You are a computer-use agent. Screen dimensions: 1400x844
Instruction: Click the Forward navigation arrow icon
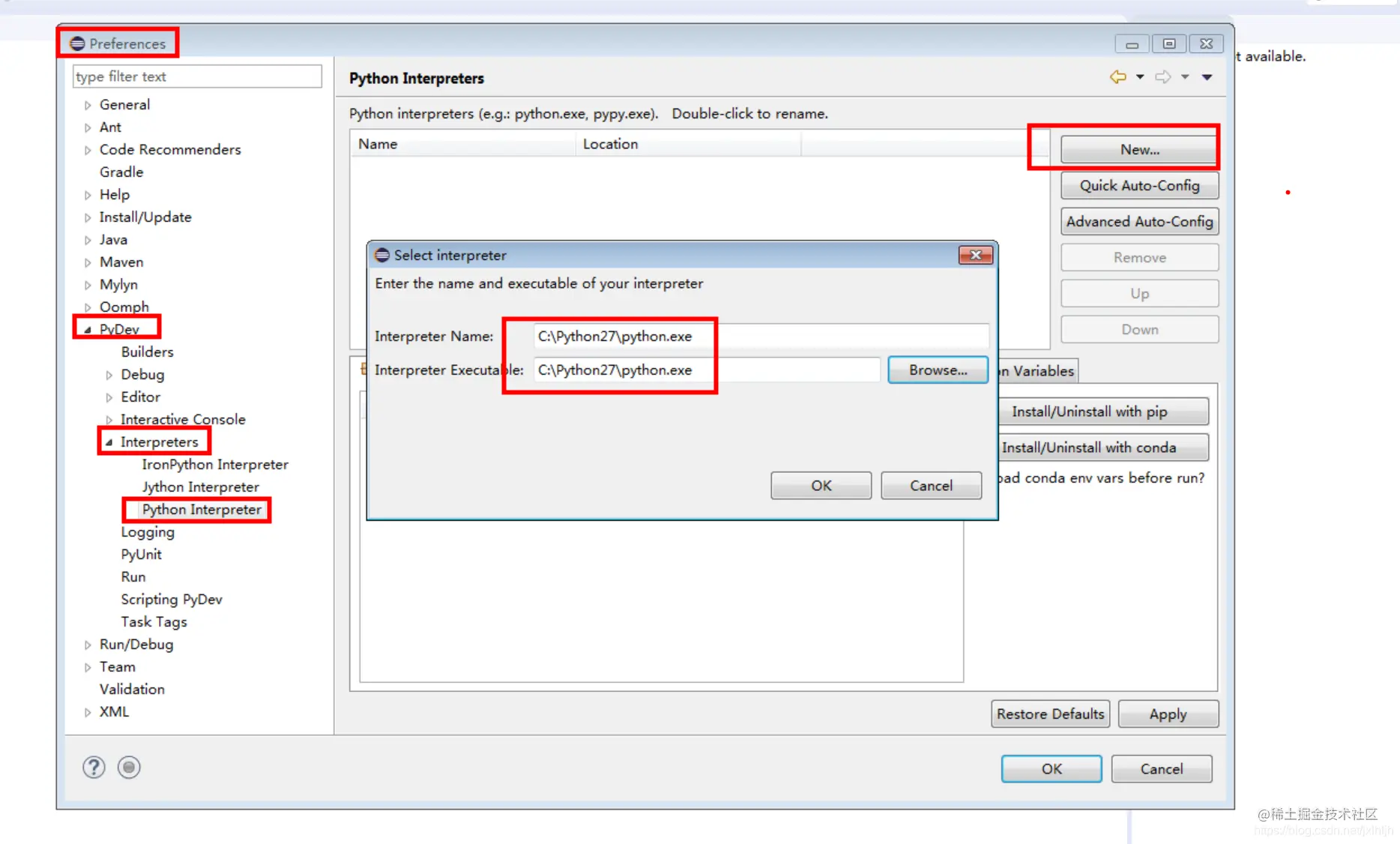(x=1162, y=77)
